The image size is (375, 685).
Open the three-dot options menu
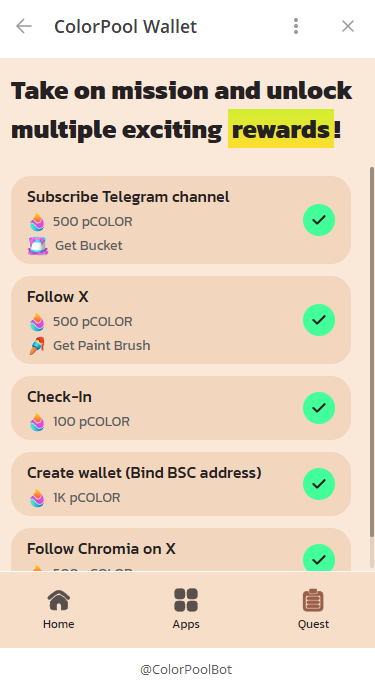point(296,26)
